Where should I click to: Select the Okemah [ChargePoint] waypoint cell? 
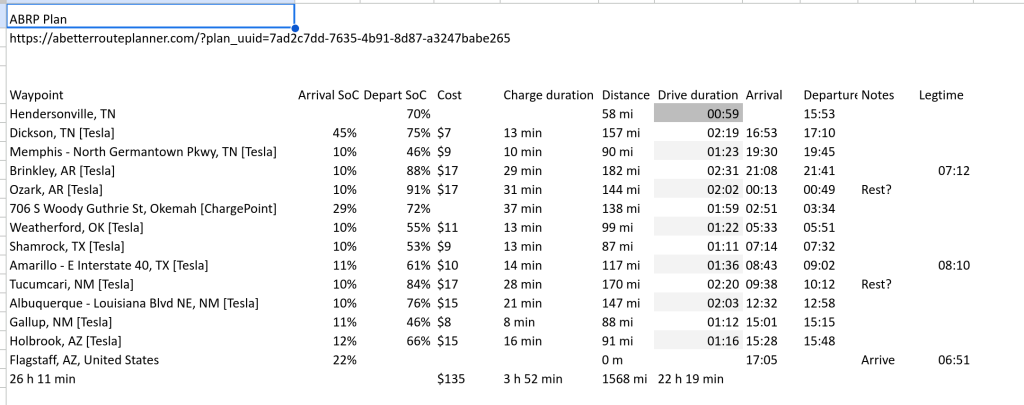click(143, 208)
